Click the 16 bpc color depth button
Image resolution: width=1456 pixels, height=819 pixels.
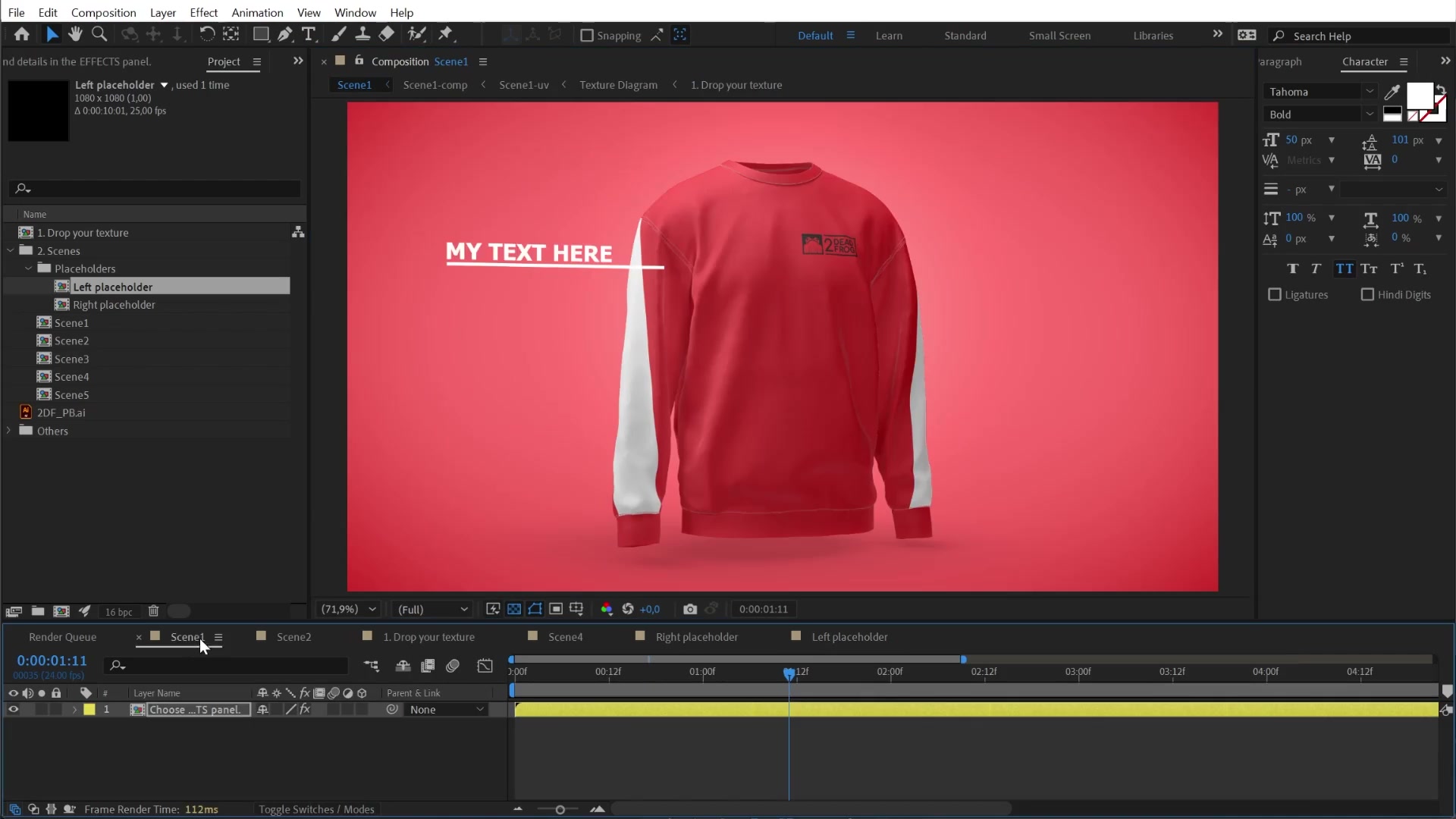(x=118, y=612)
